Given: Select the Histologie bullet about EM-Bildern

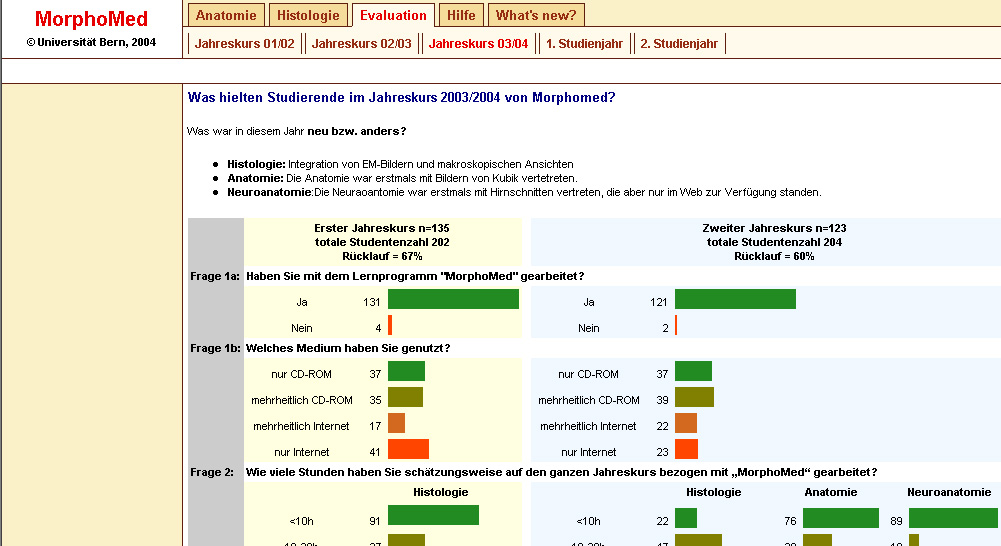Looking at the screenshot, I should coord(400,164).
